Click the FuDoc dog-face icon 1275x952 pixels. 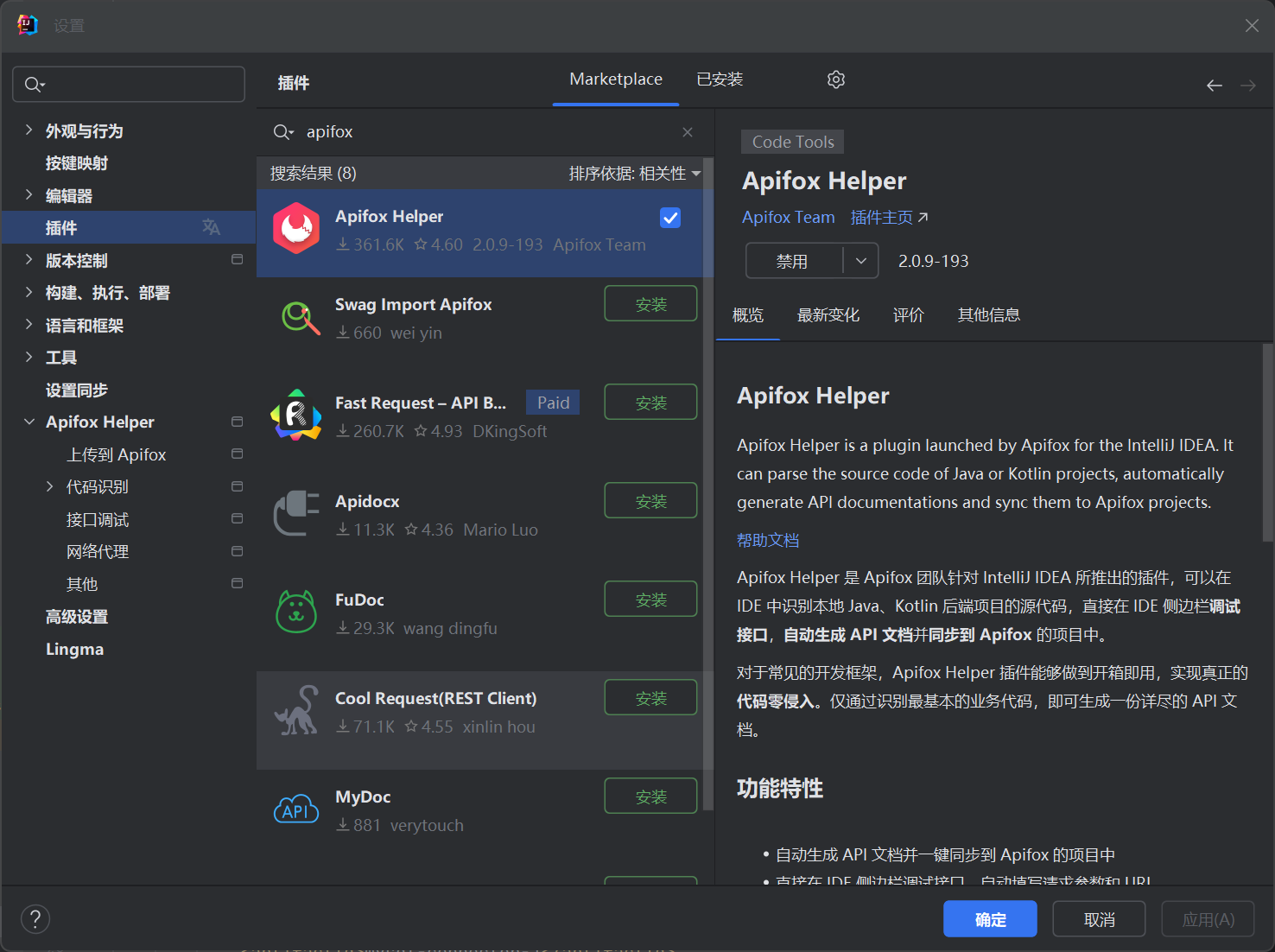[x=296, y=612]
